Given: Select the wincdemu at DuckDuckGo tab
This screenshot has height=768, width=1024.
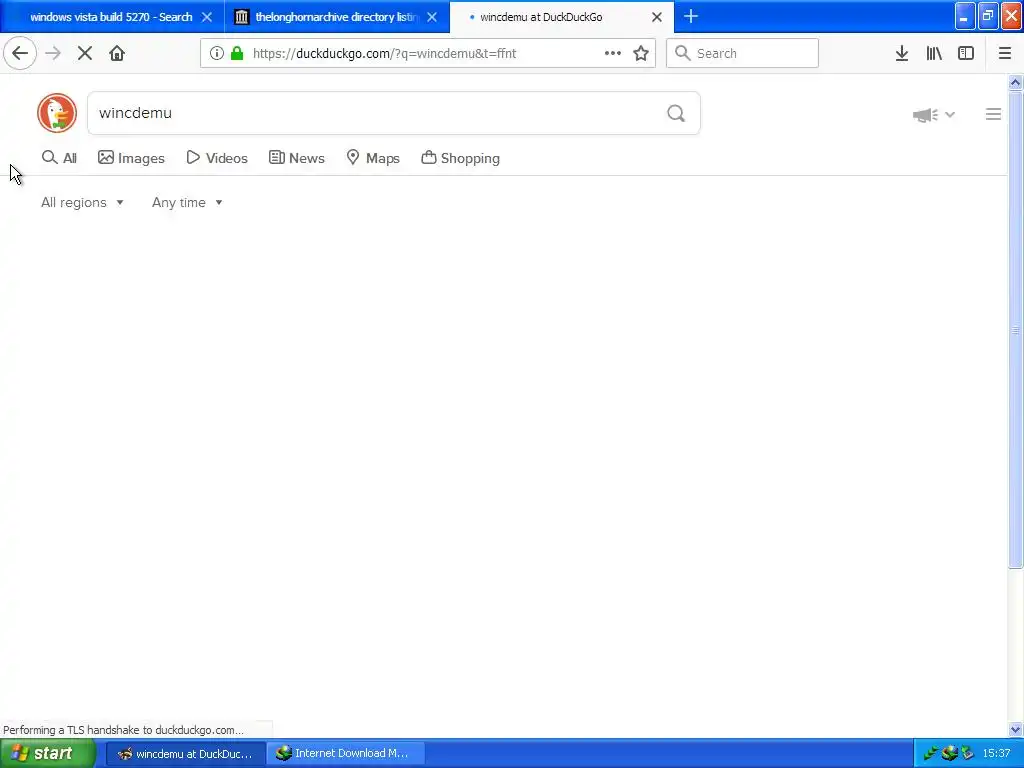Looking at the screenshot, I should click(x=562, y=17).
